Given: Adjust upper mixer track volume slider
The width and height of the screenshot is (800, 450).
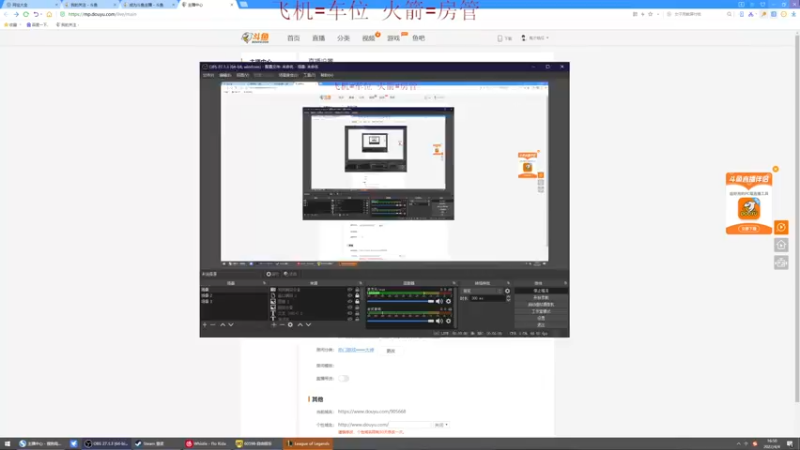Looking at the screenshot, I should tap(401, 302).
